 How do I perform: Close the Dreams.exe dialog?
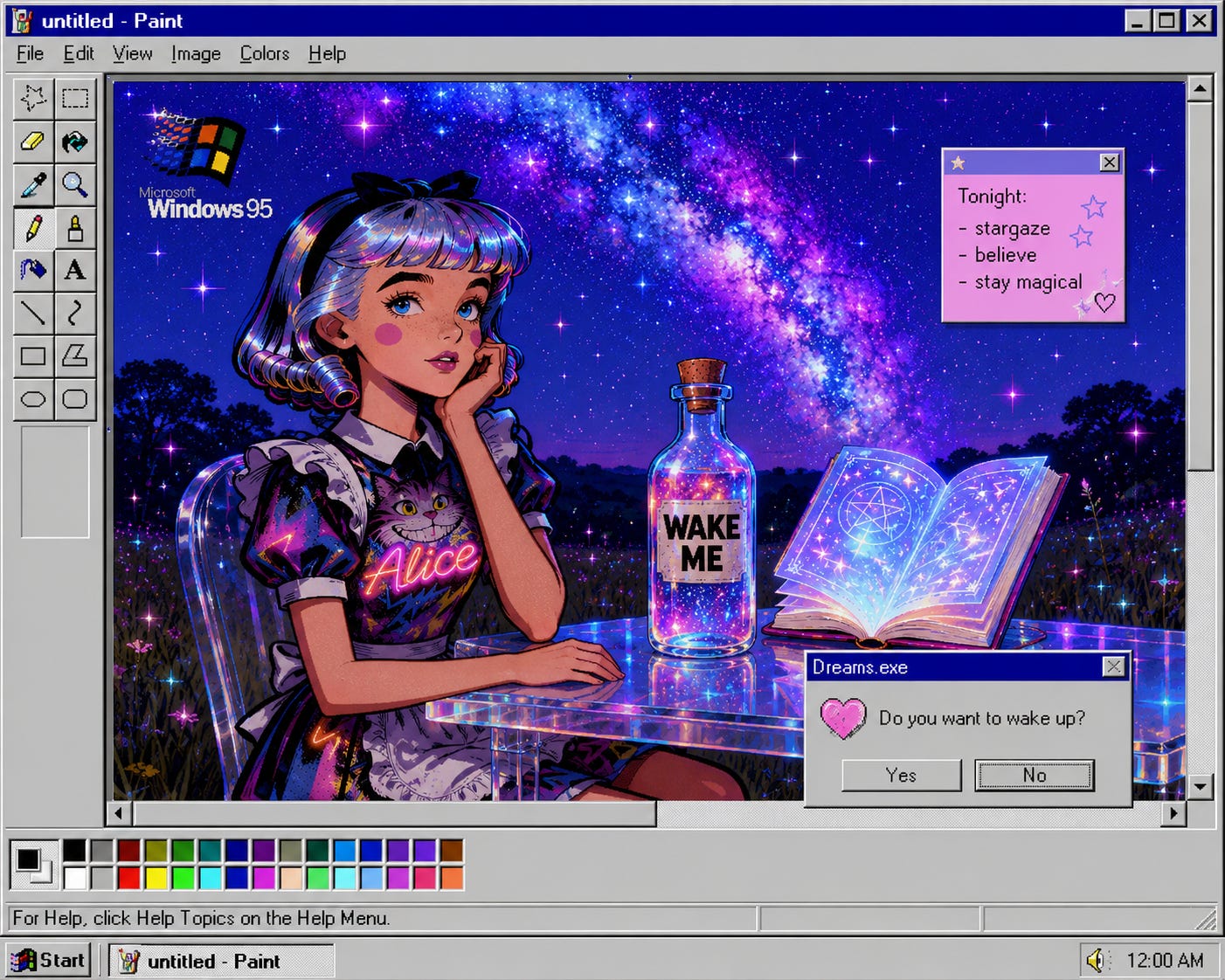point(1113,667)
